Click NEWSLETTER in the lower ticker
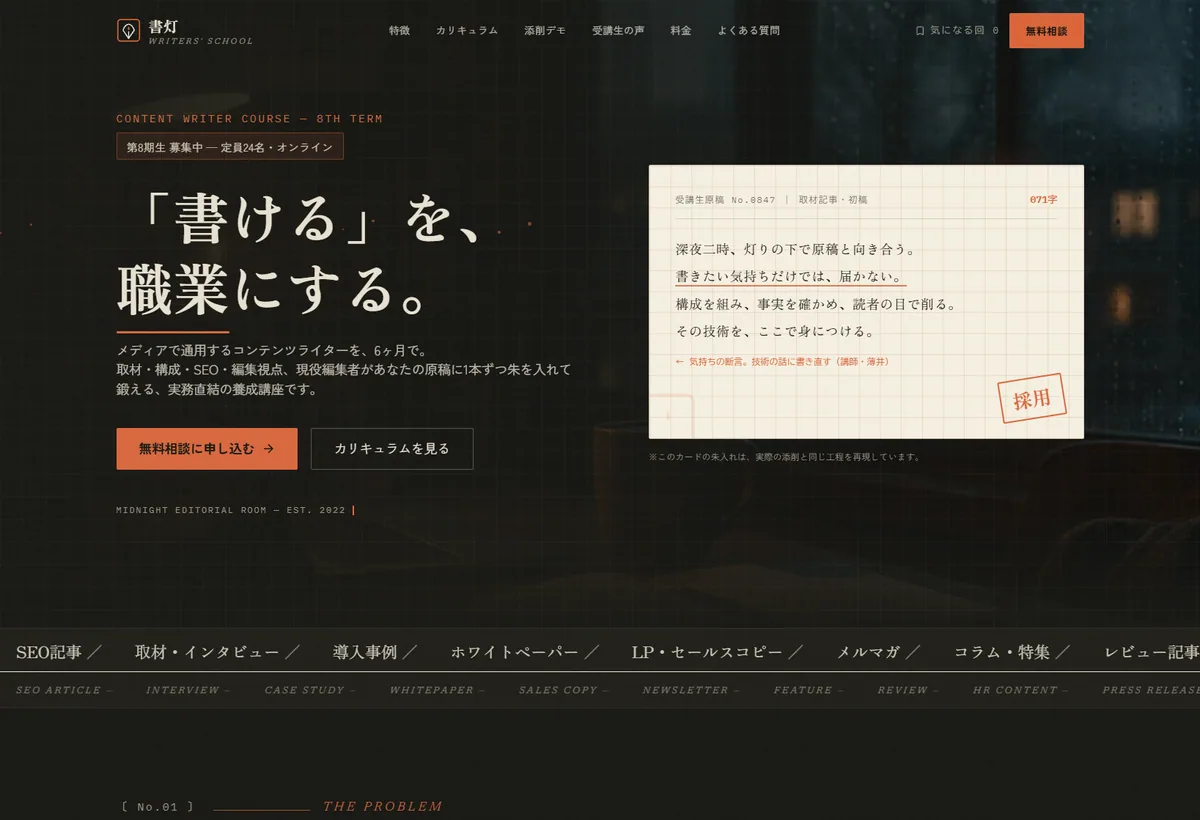The width and height of the screenshot is (1200, 820). point(685,690)
